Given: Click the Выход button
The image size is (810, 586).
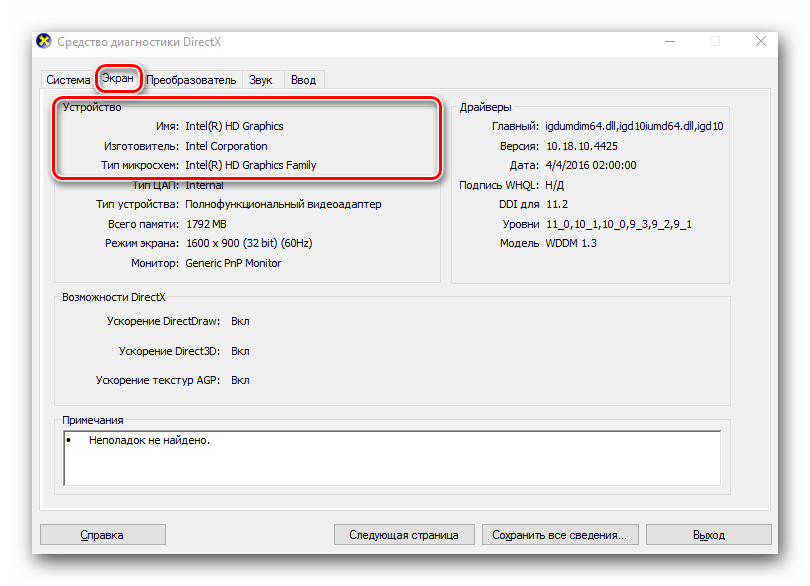Looking at the screenshot, I should coord(709,535).
